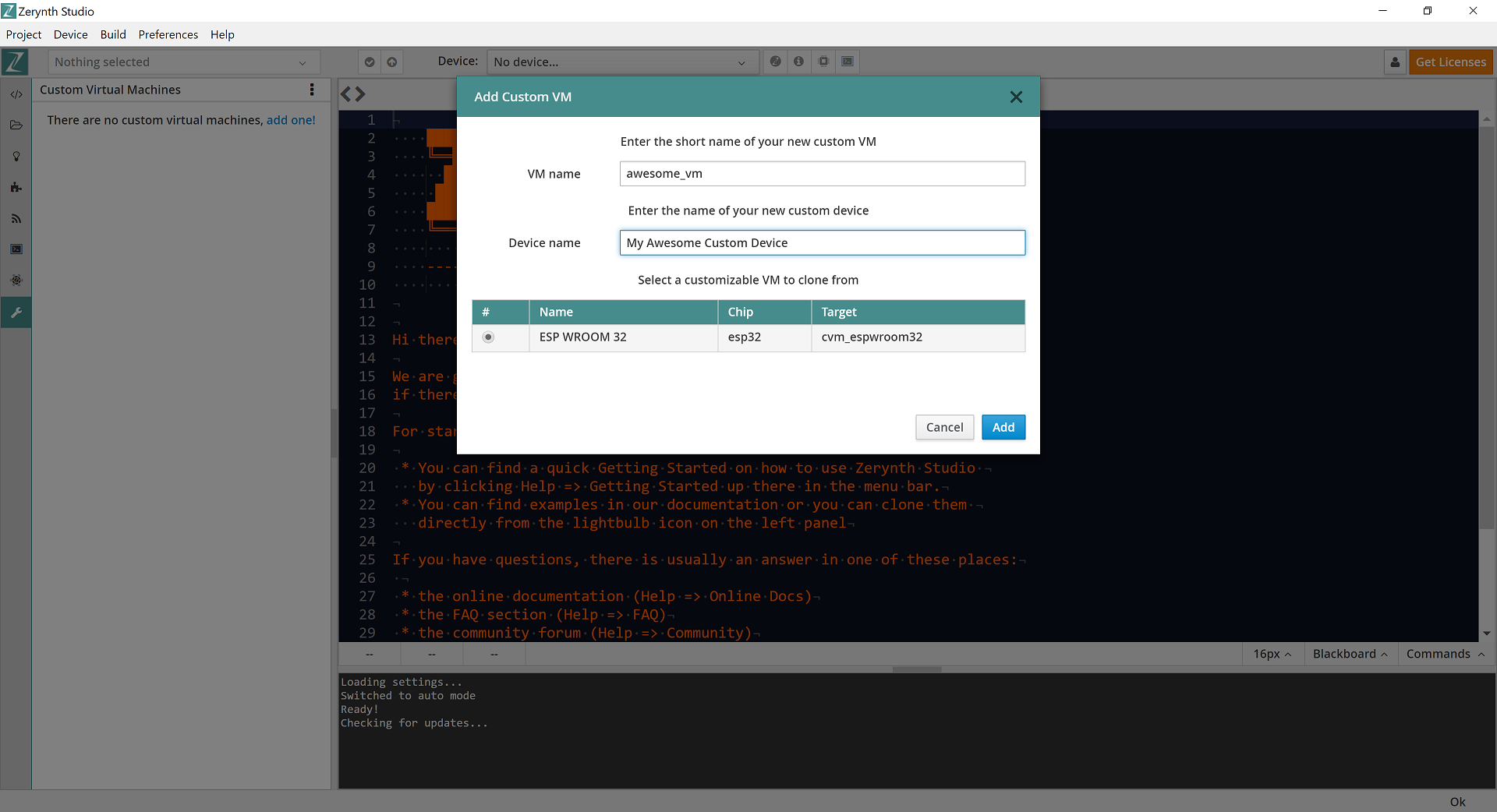This screenshot has height=812, width=1497.
Task: Open the Build menu
Action: tap(113, 34)
